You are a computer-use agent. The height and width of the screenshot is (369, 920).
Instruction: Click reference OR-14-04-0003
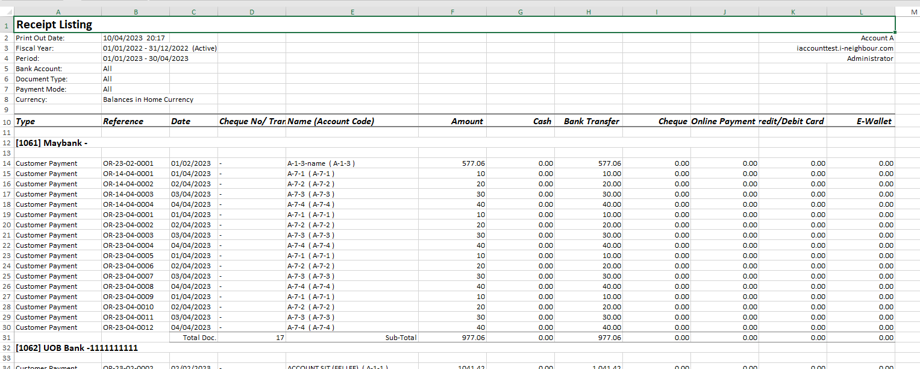click(x=135, y=194)
